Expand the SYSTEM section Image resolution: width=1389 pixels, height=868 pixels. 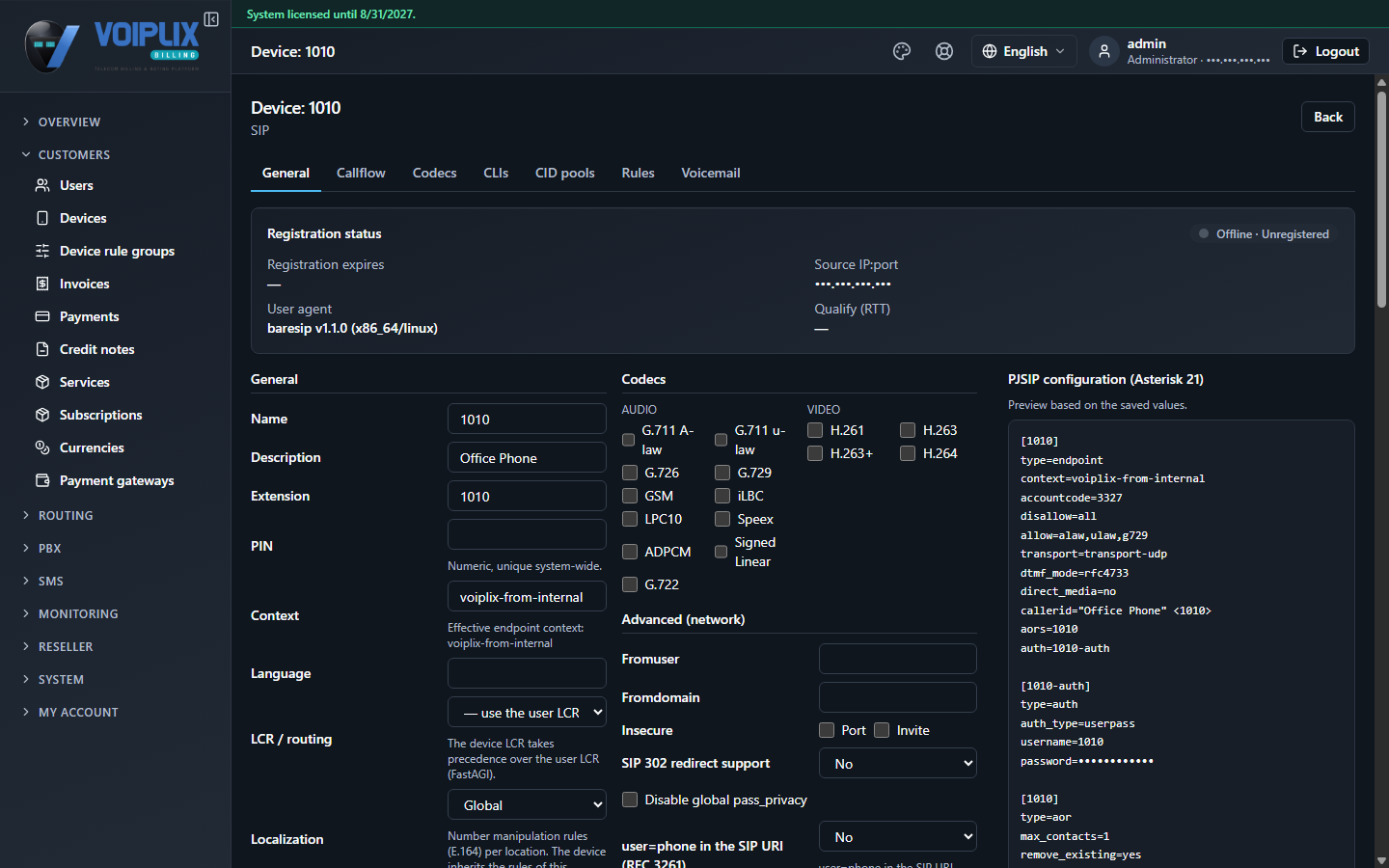[x=61, y=679]
